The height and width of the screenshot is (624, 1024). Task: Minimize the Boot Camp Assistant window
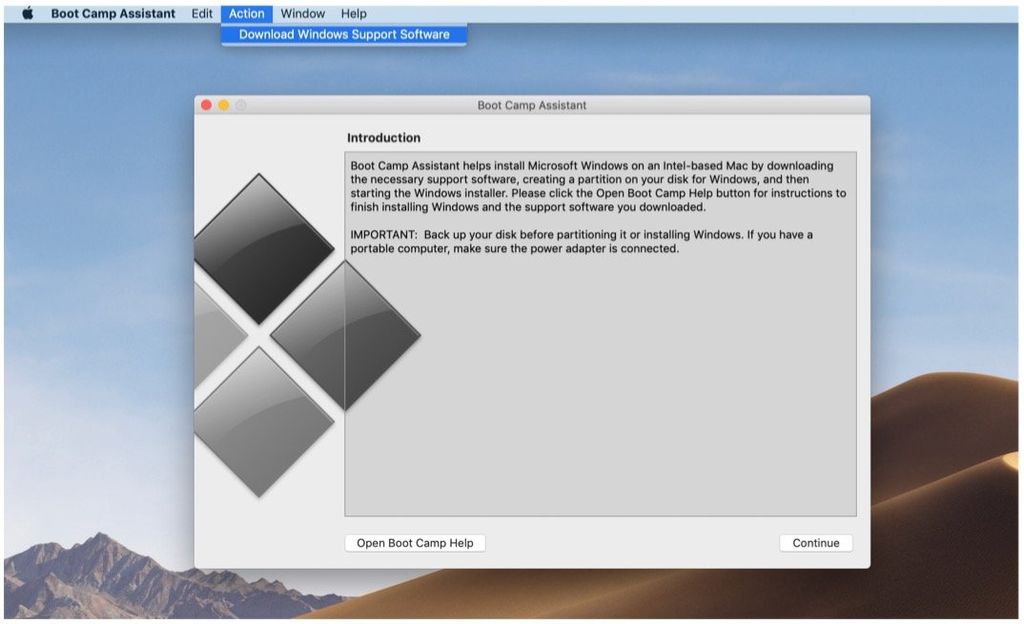pyautogui.click(x=222, y=104)
